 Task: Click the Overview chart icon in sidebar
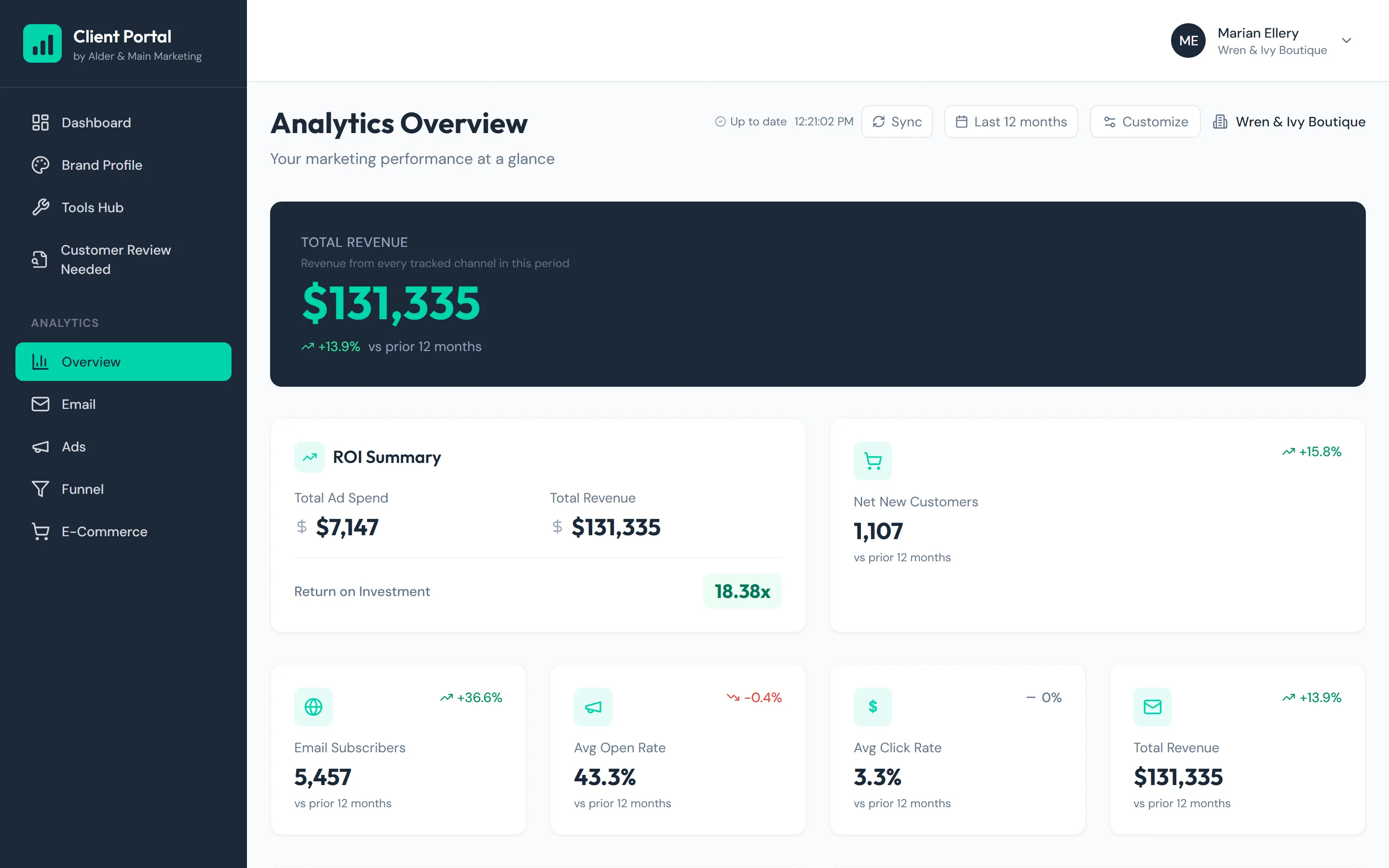(x=40, y=362)
